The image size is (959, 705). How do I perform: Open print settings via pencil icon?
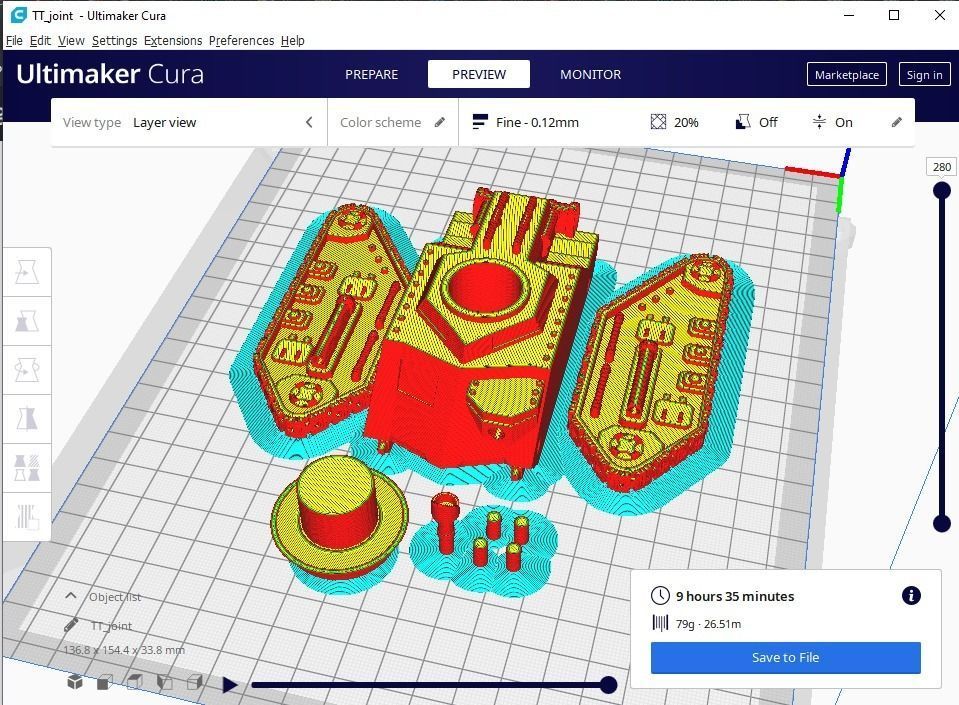[897, 122]
